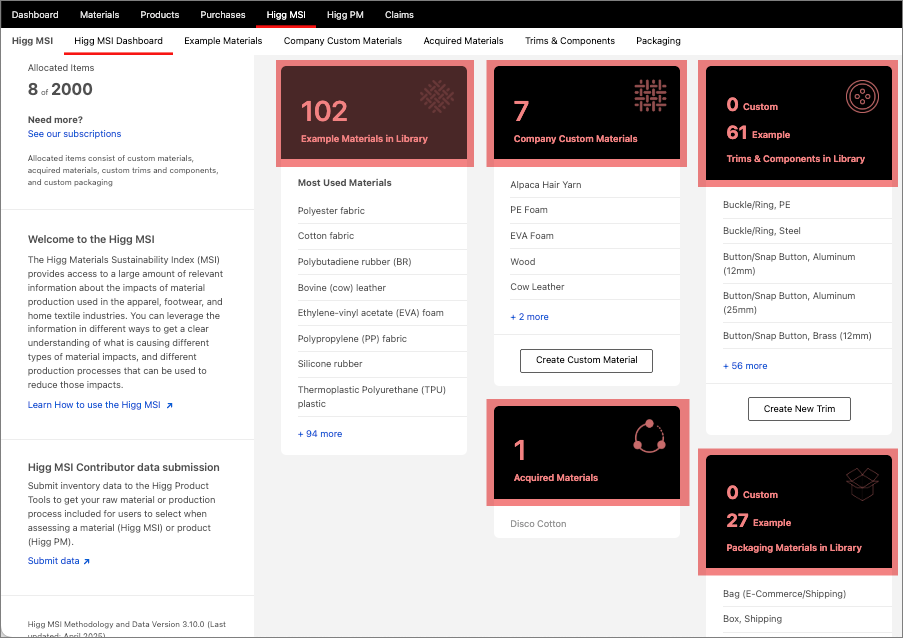Viewport: 903px width, 638px height.
Task: Click the circular cycle icon on Acquired Materials card
Action: [650, 436]
